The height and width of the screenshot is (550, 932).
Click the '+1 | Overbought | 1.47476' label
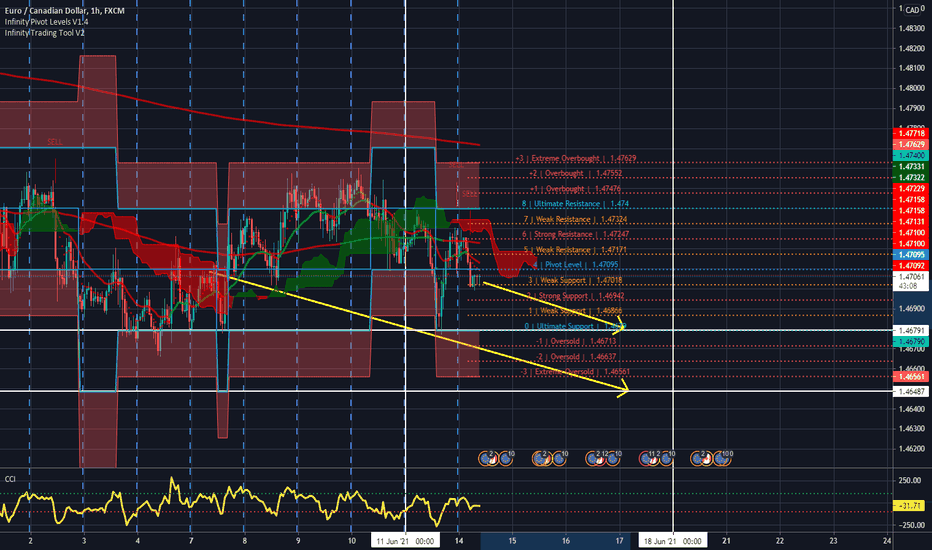pyautogui.click(x=575, y=188)
